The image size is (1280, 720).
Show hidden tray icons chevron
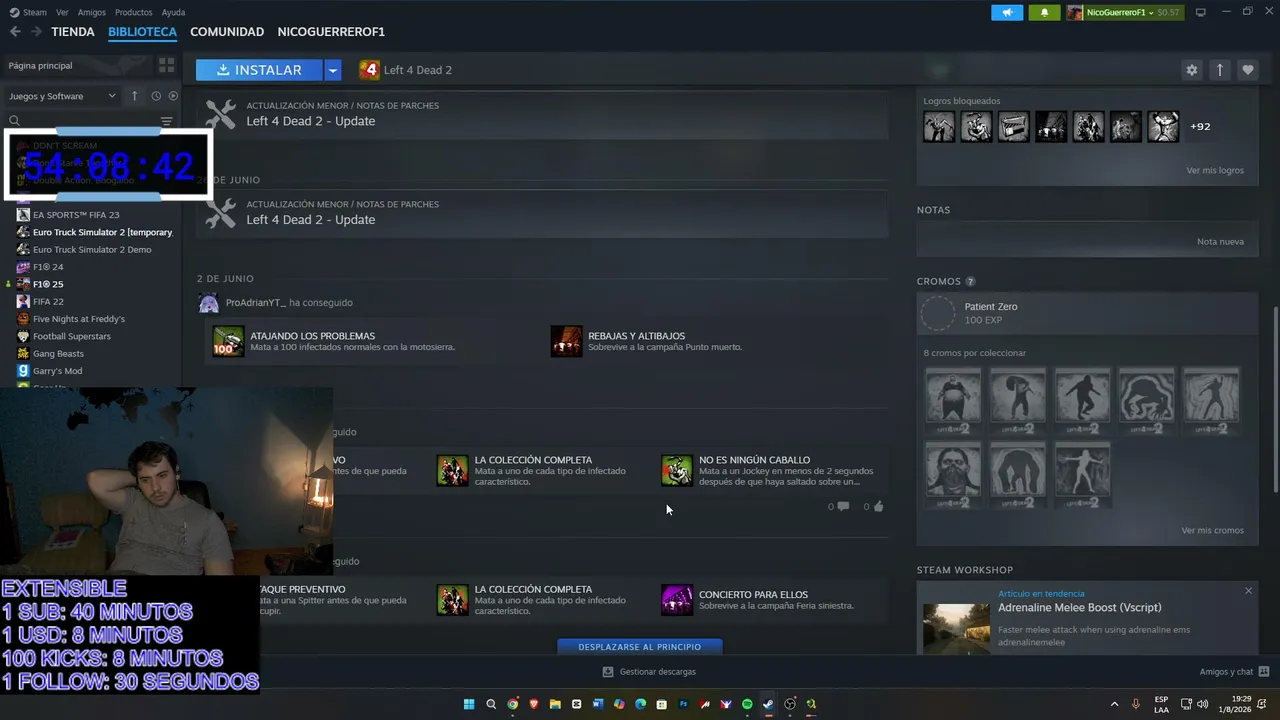1114,704
